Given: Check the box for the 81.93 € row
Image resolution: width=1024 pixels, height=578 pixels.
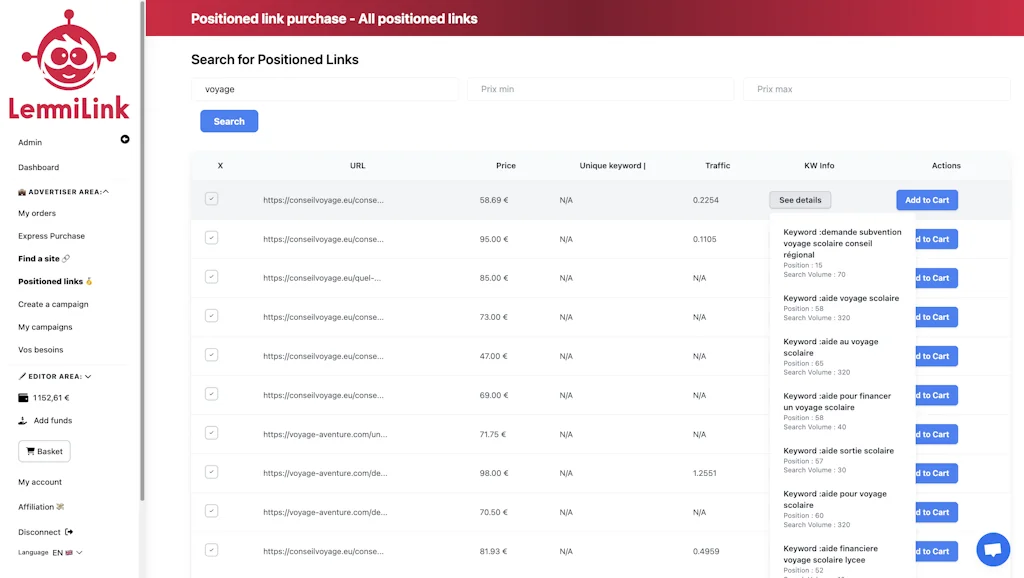Looking at the screenshot, I should coord(211,550).
